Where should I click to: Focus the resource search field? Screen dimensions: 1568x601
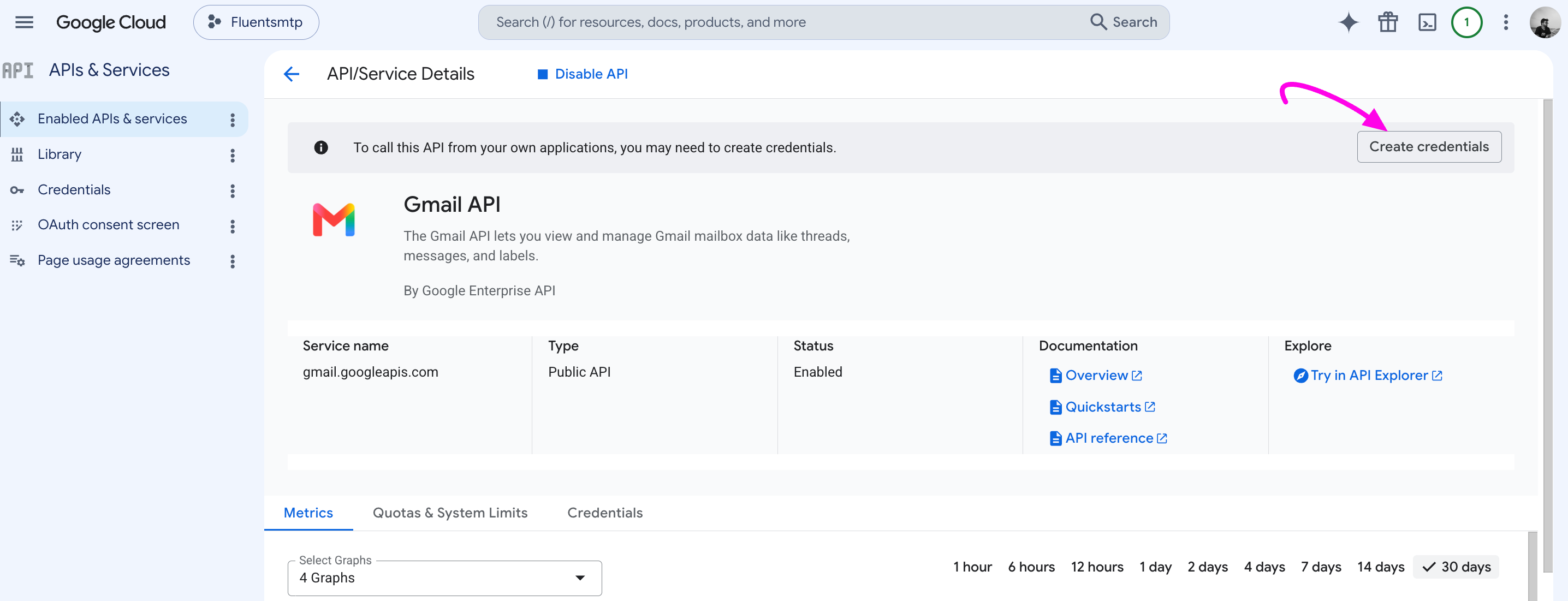[785, 22]
